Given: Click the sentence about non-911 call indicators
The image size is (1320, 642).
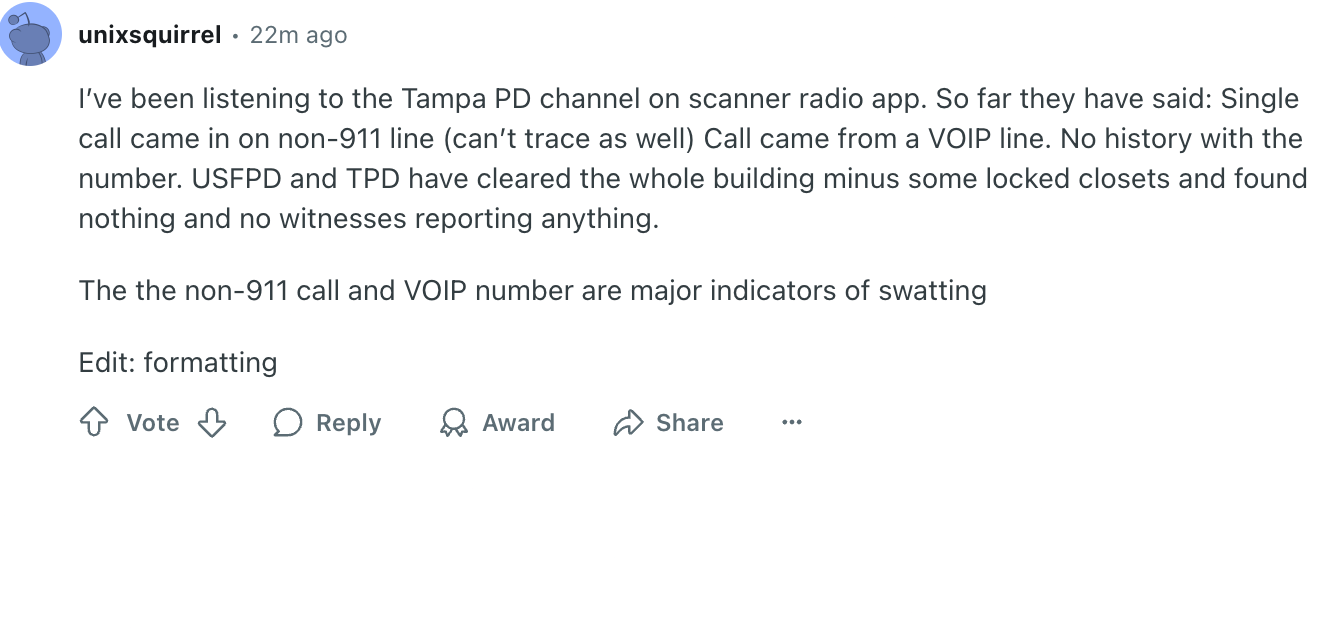Looking at the screenshot, I should pyautogui.click(x=532, y=291).
